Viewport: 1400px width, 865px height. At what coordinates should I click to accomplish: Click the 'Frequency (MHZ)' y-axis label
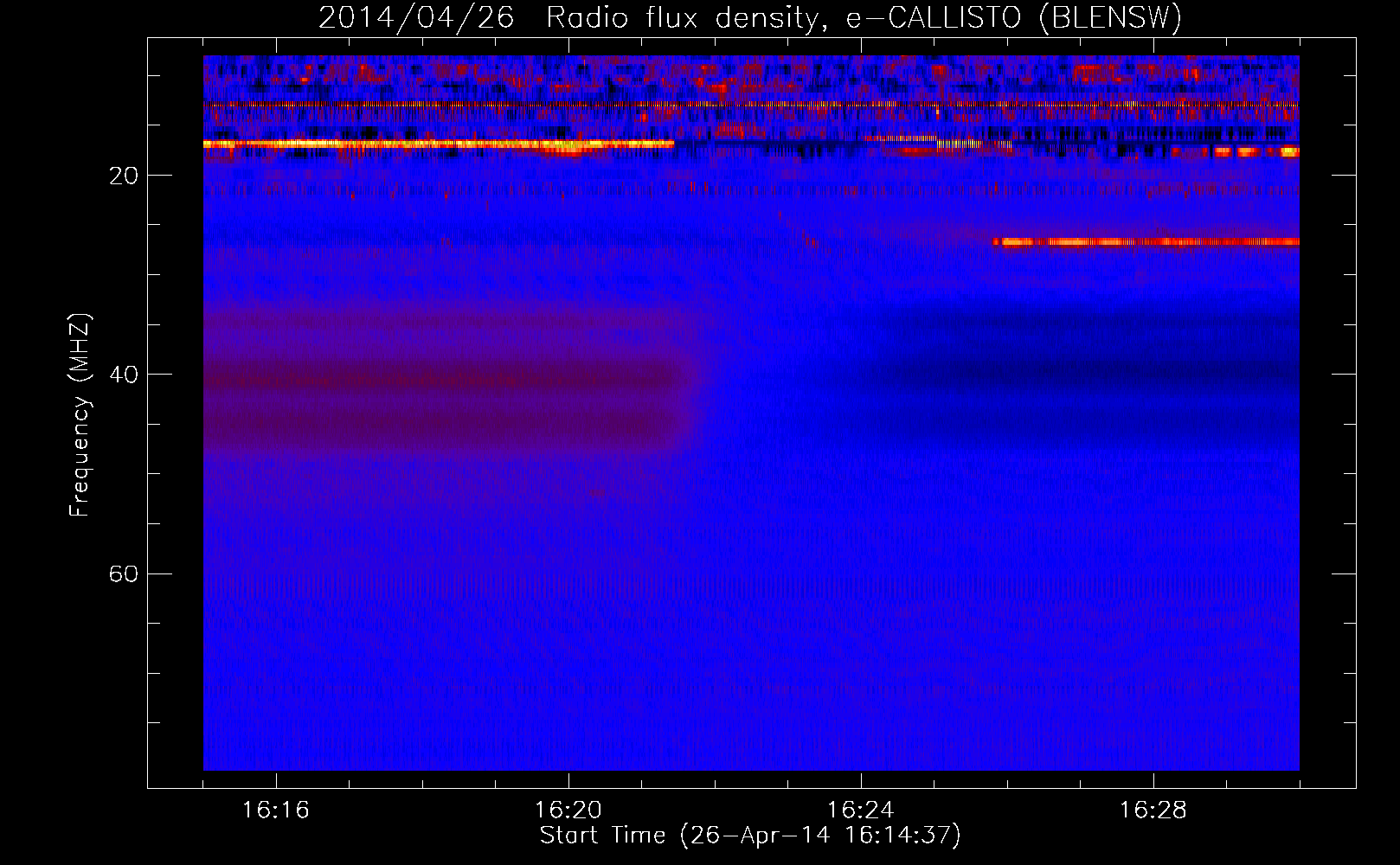coord(80,415)
